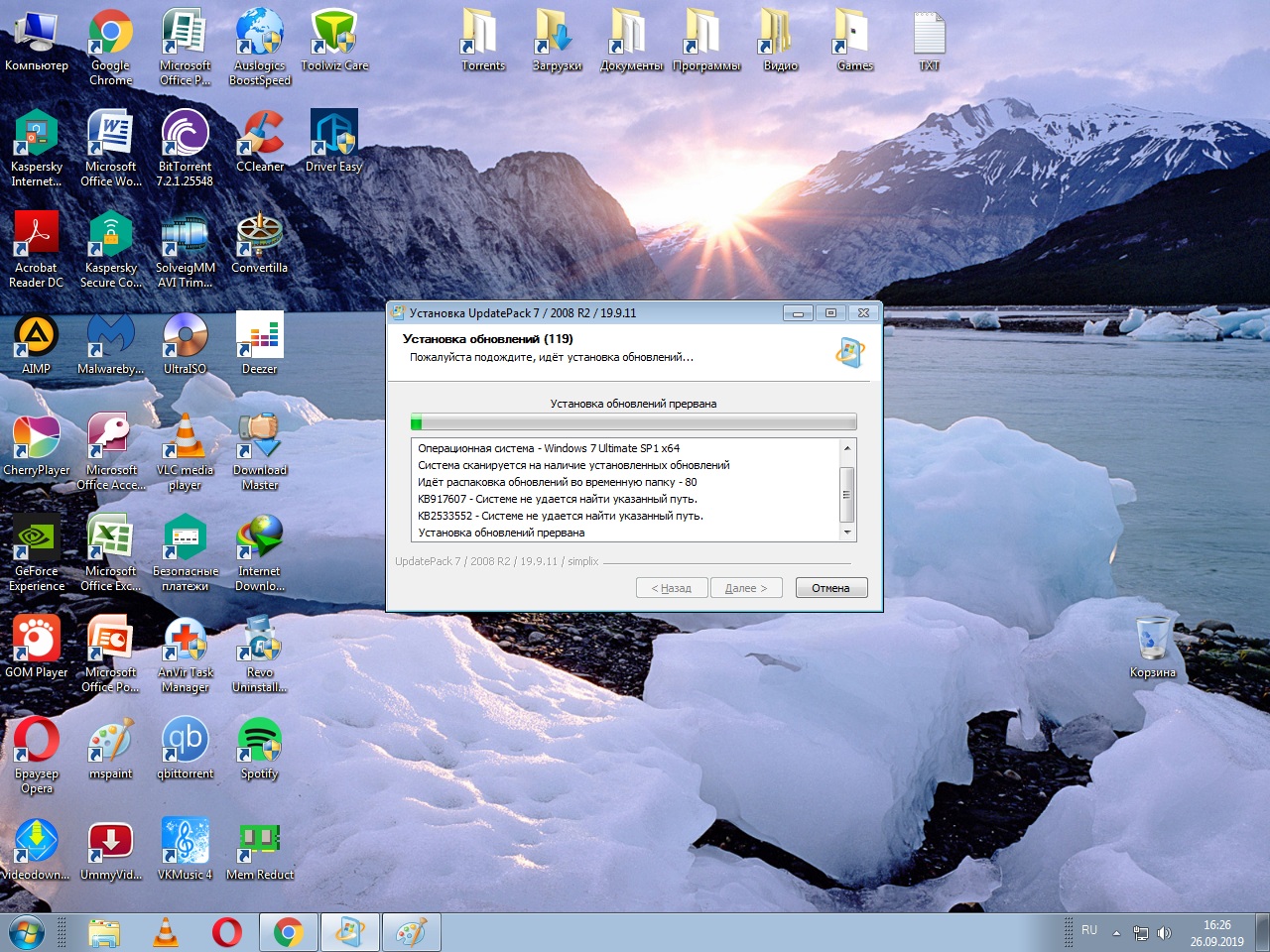Open Revo Uninstaller shortcut
The width and height of the screenshot is (1270, 952).
coord(260,654)
